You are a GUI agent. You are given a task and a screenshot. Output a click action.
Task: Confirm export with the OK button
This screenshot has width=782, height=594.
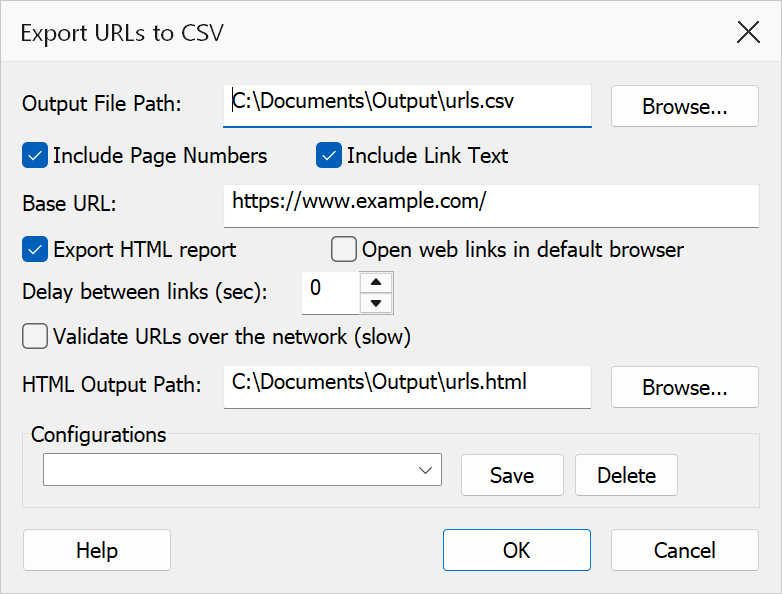click(517, 550)
